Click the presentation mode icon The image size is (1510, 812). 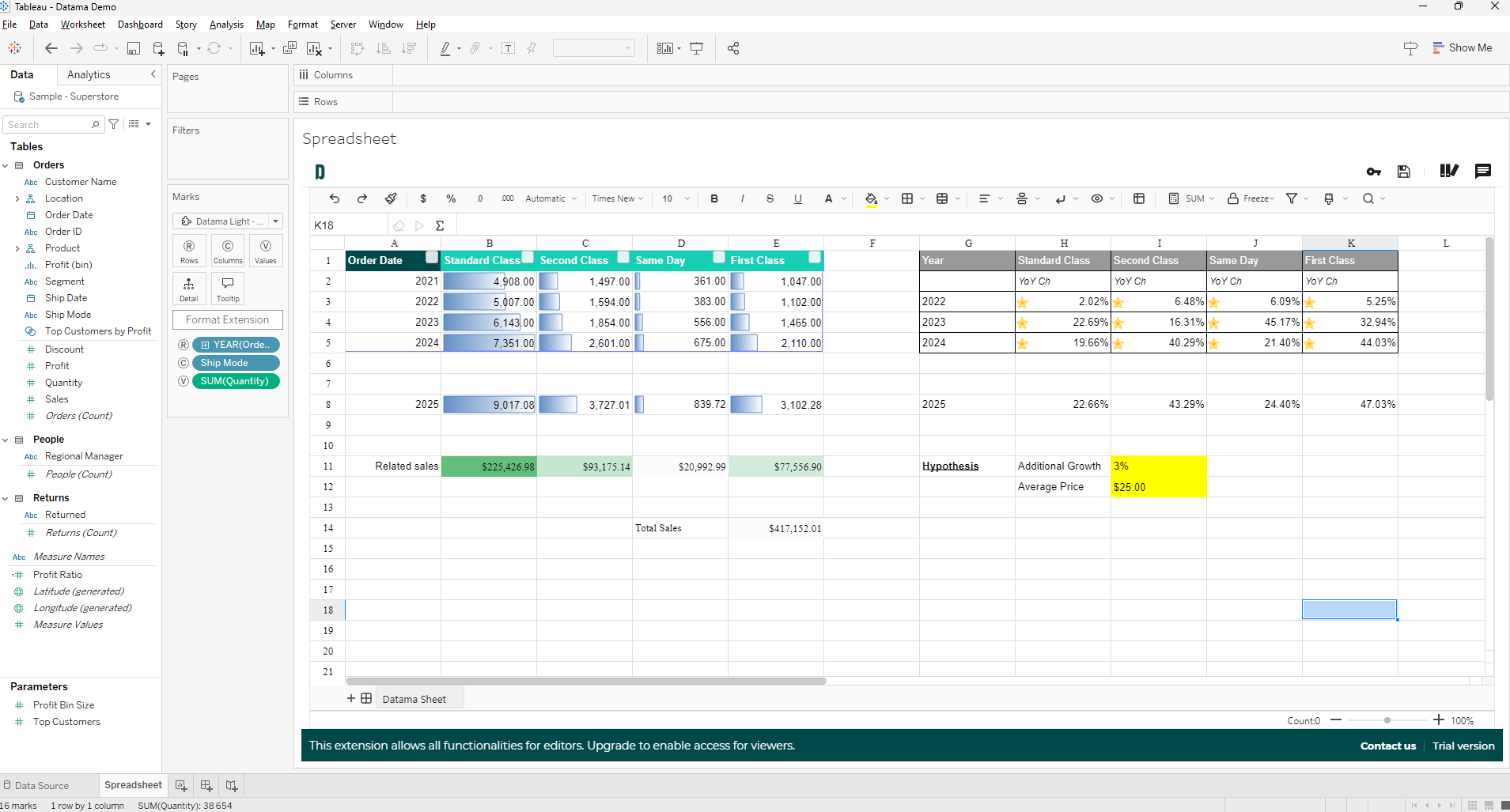(697, 48)
